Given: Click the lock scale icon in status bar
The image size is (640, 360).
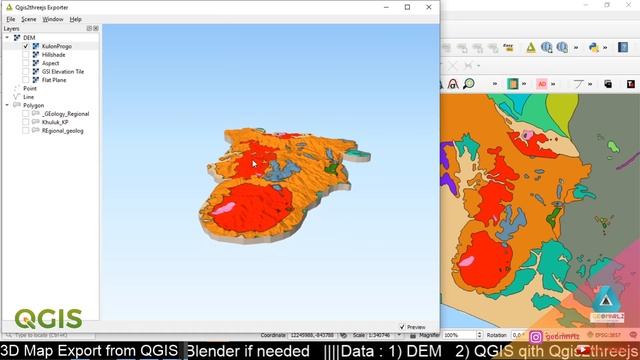Looking at the screenshot, I should point(413,335).
